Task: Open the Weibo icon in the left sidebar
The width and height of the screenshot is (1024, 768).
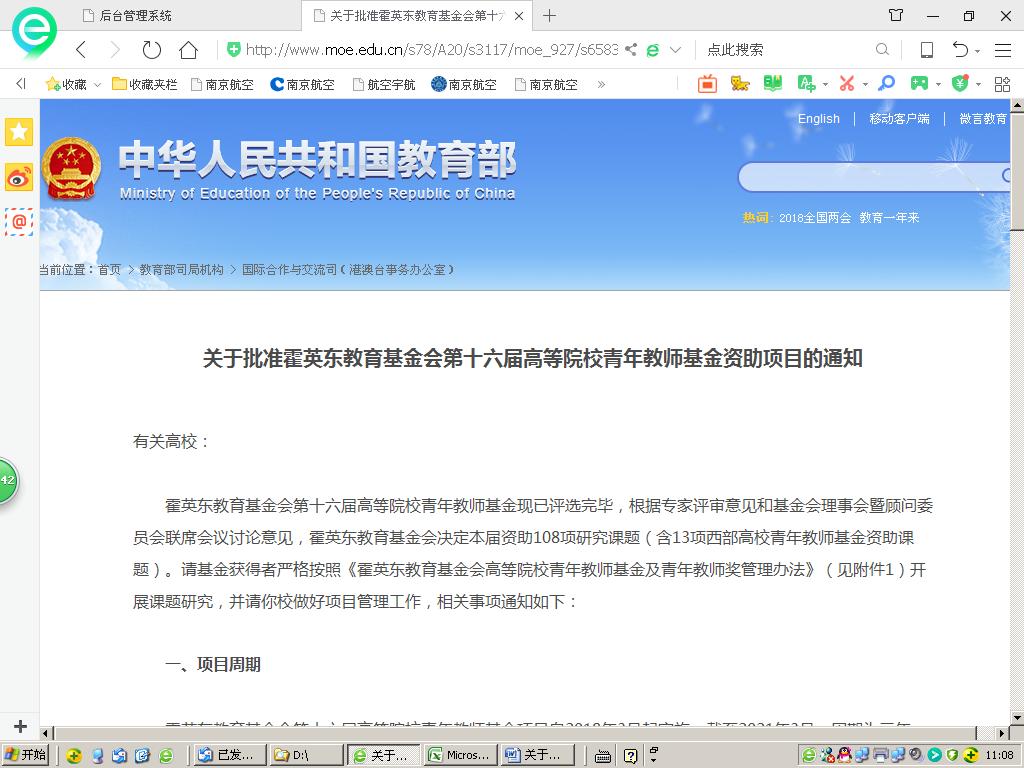Action: click(19, 177)
